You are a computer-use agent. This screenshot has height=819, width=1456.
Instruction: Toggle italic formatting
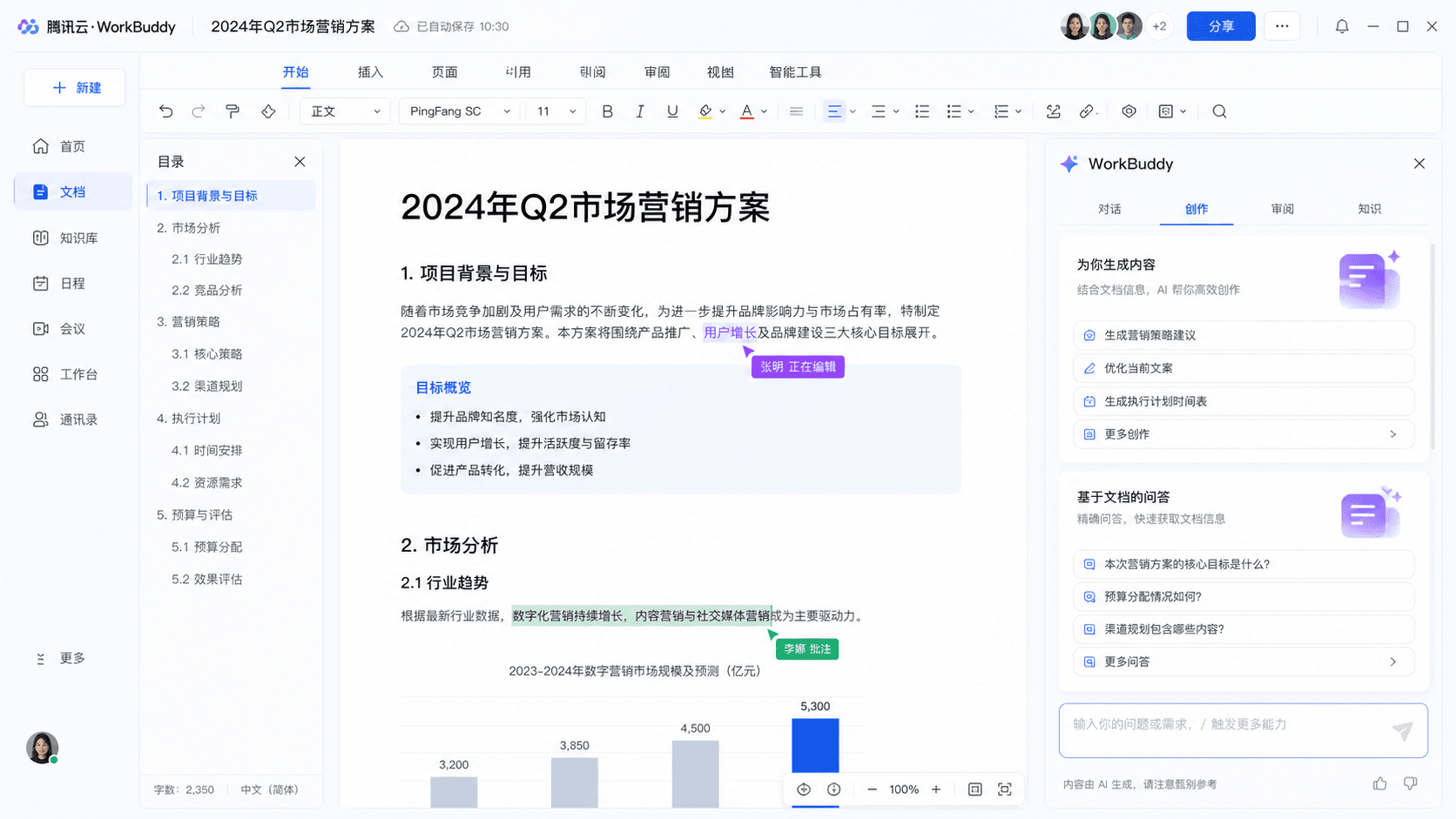tap(640, 111)
